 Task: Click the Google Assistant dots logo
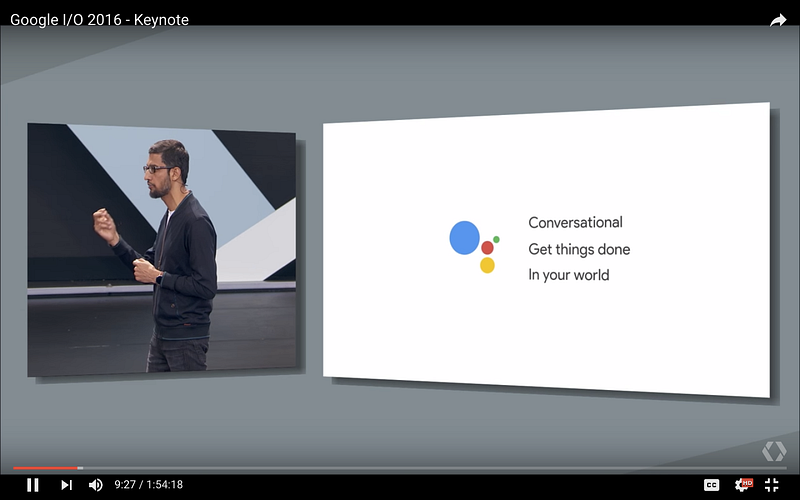(474, 247)
